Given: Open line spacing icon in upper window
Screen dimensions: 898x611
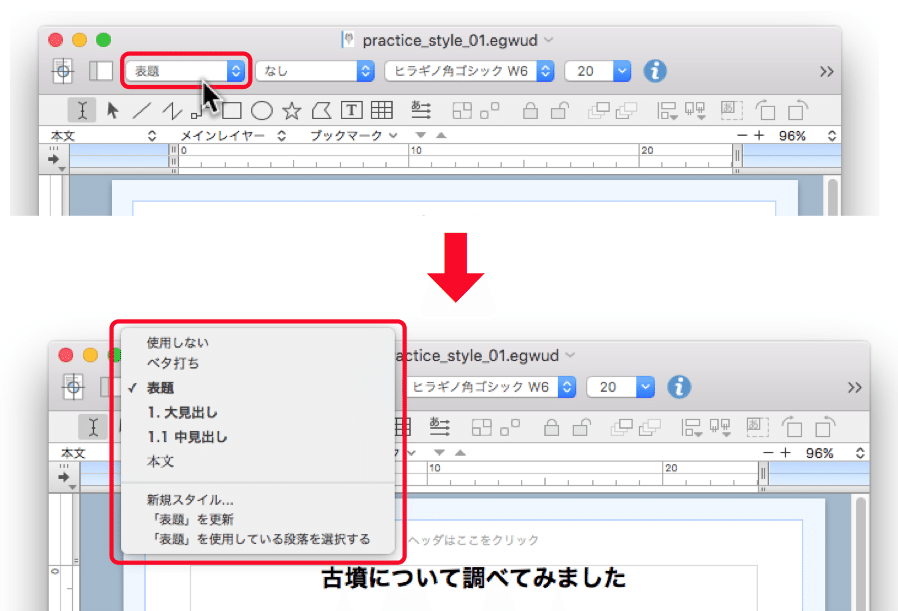Looking at the screenshot, I should [x=421, y=110].
